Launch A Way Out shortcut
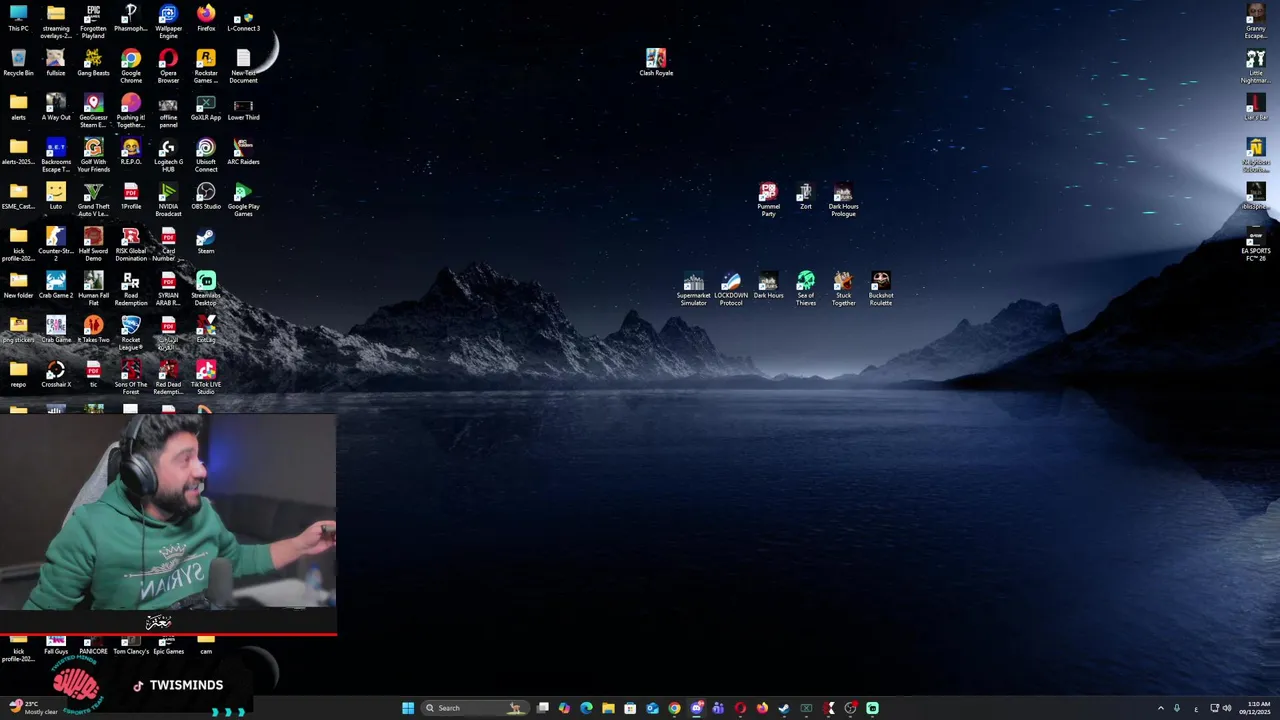1280x720 pixels. point(56,108)
